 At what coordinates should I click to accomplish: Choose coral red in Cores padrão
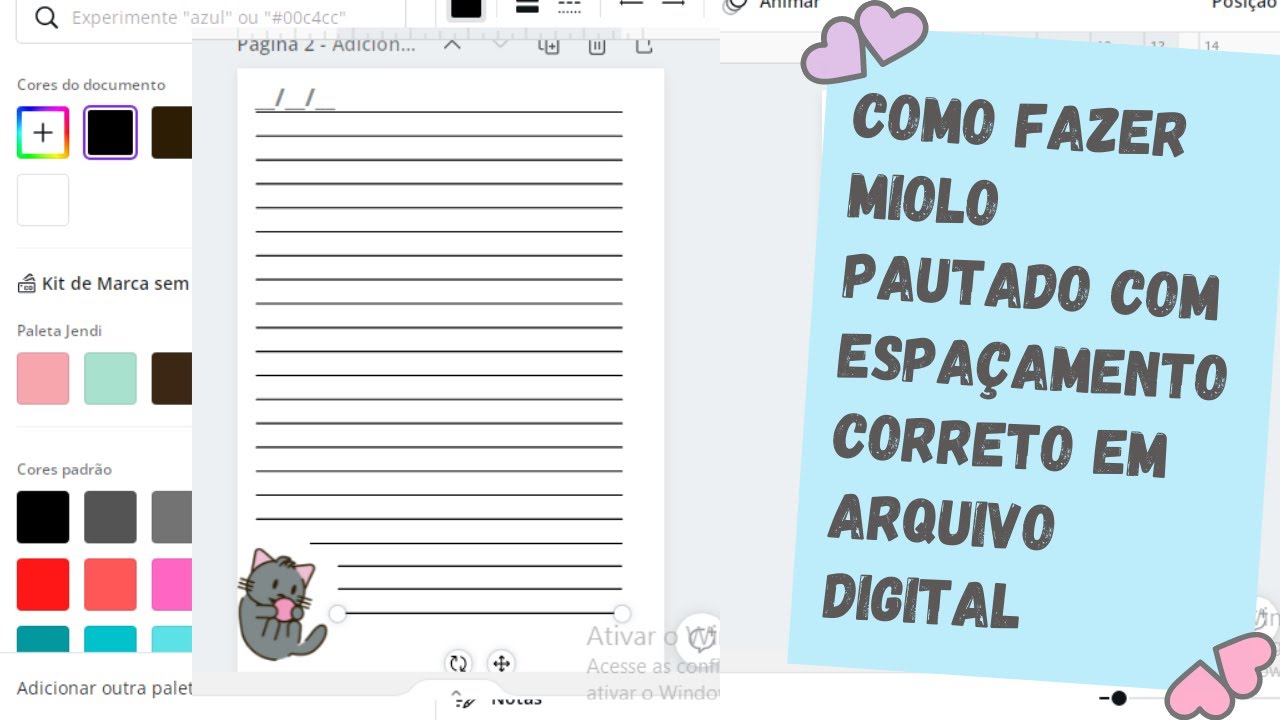tap(110, 584)
